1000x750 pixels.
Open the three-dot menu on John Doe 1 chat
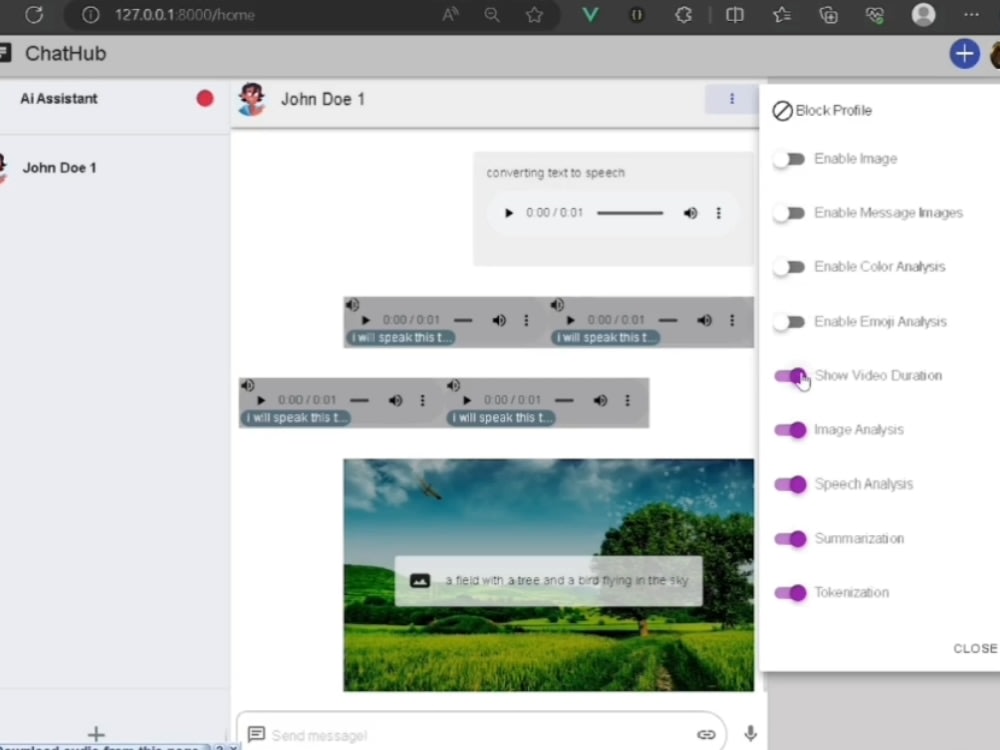click(x=732, y=99)
